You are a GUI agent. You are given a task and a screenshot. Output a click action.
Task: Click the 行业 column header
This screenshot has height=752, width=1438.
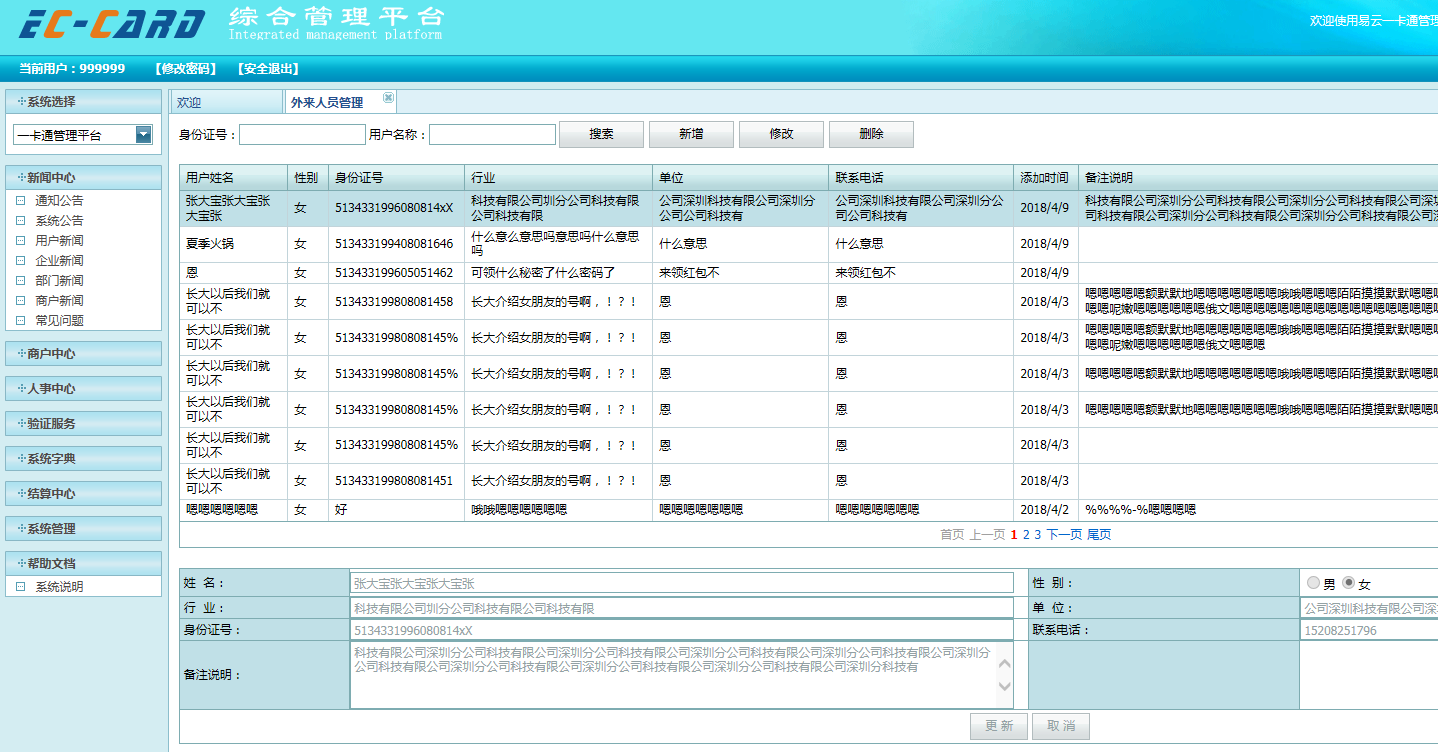coord(558,178)
